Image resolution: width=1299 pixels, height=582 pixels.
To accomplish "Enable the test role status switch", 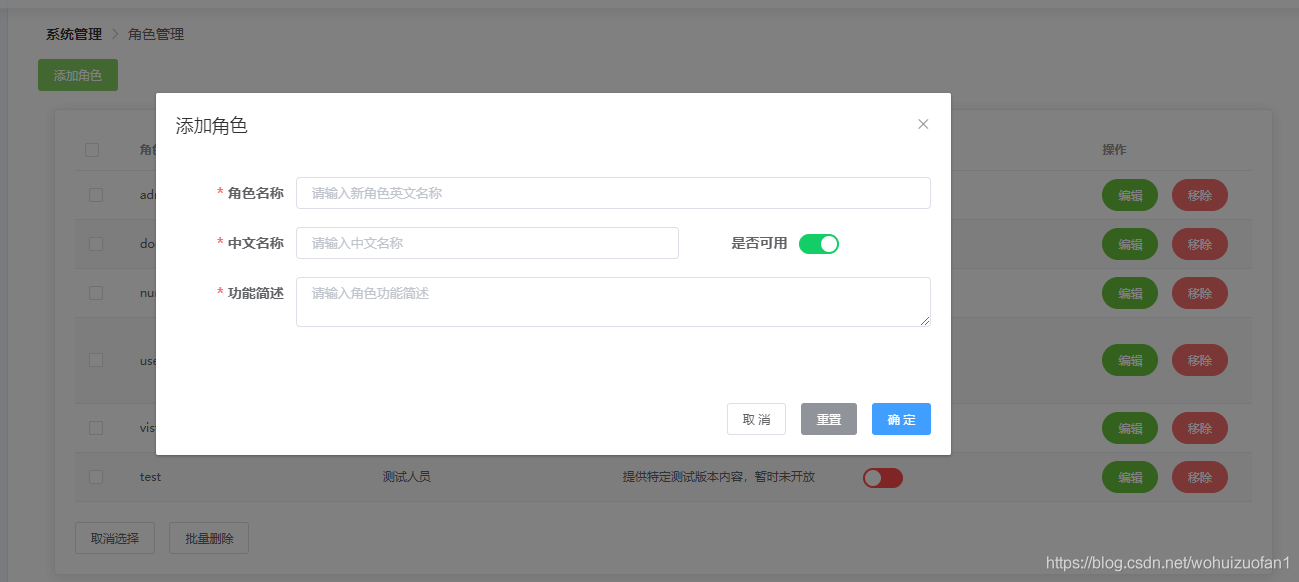I will pos(882,478).
